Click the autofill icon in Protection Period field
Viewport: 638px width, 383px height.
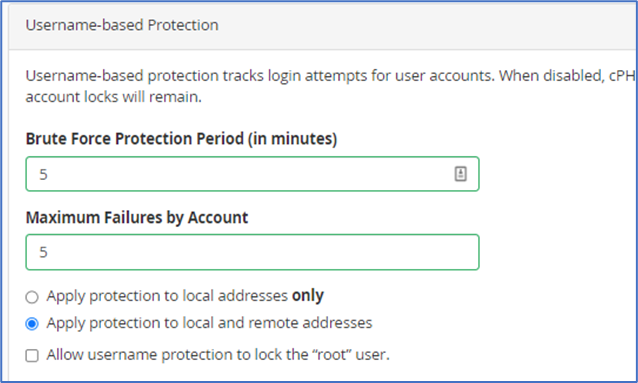(x=460, y=174)
